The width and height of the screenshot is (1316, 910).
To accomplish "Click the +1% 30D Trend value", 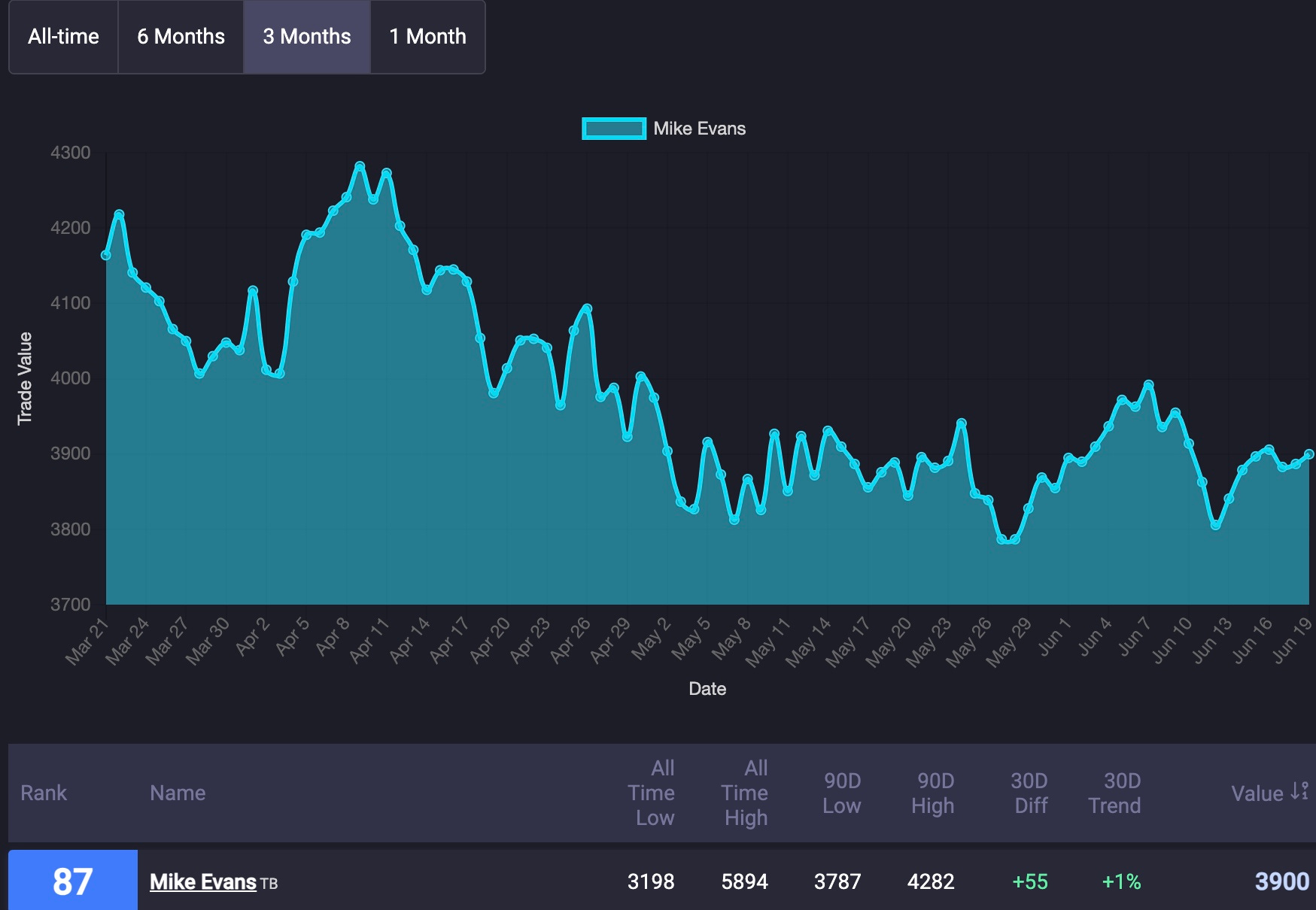I will coord(1121,881).
